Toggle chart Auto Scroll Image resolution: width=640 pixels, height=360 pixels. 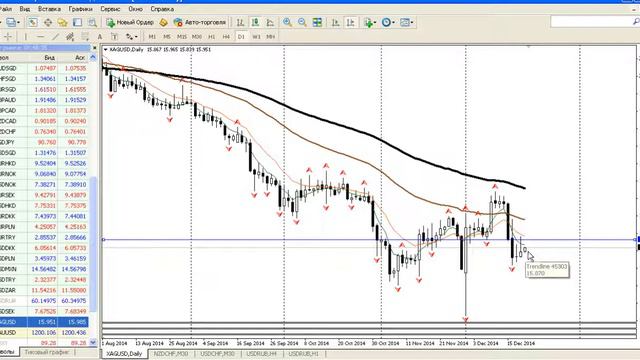pos(336,22)
